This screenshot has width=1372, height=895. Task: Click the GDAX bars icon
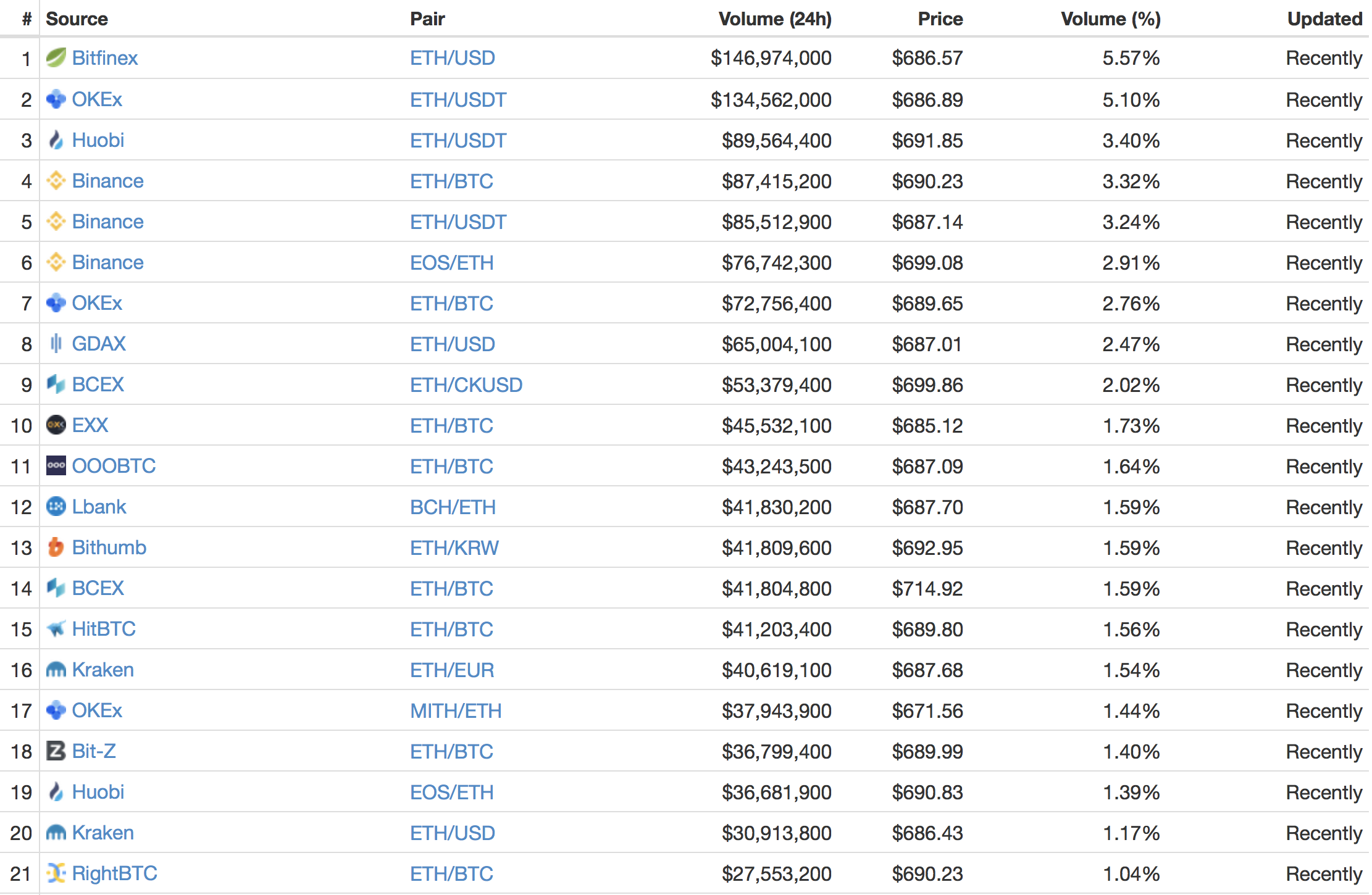[x=56, y=343]
